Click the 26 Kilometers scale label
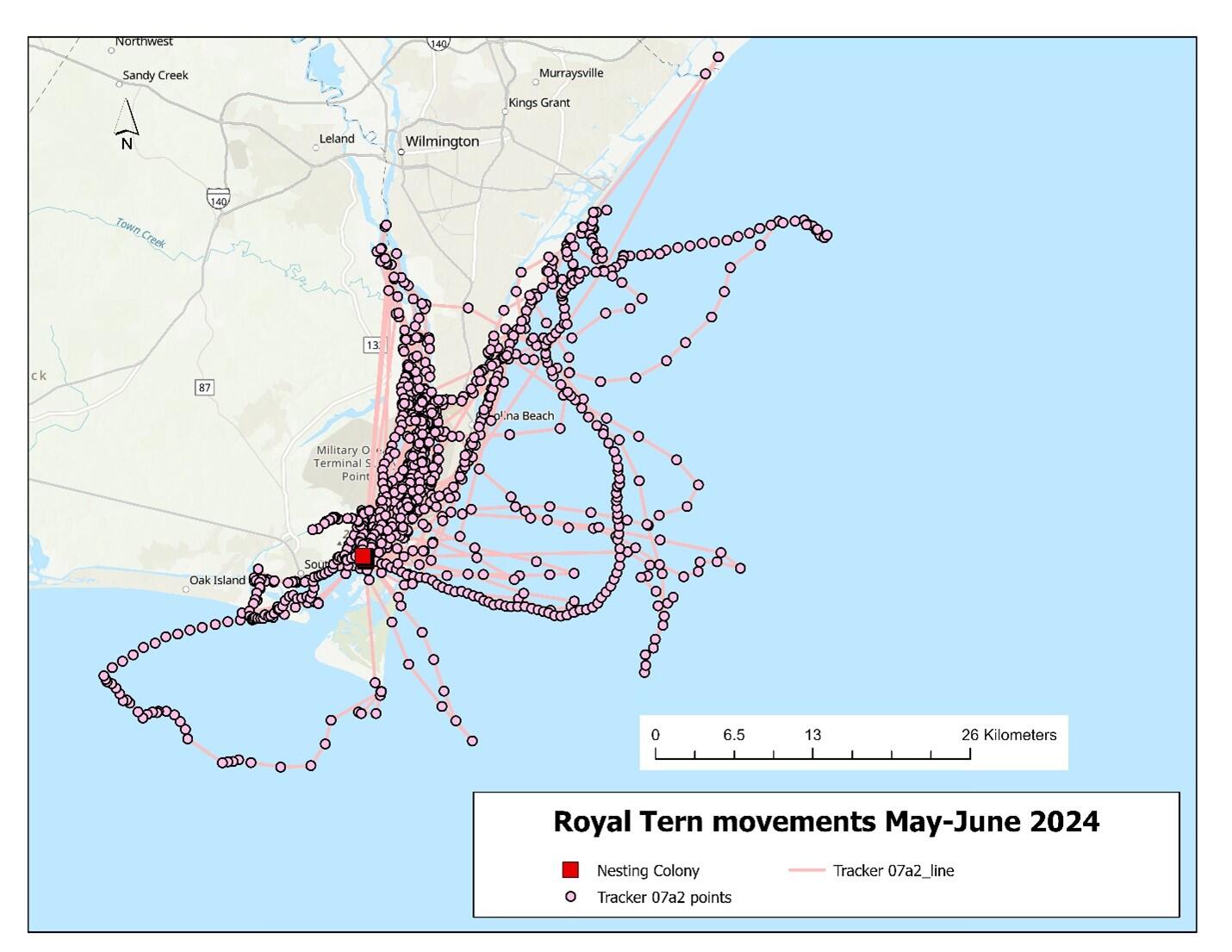Image resolution: width=1232 pixels, height=952 pixels. pos(1009,735)
